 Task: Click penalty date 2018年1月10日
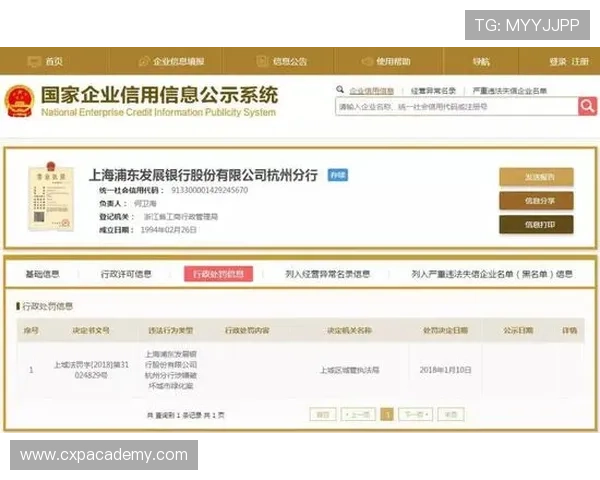(445, 370)
